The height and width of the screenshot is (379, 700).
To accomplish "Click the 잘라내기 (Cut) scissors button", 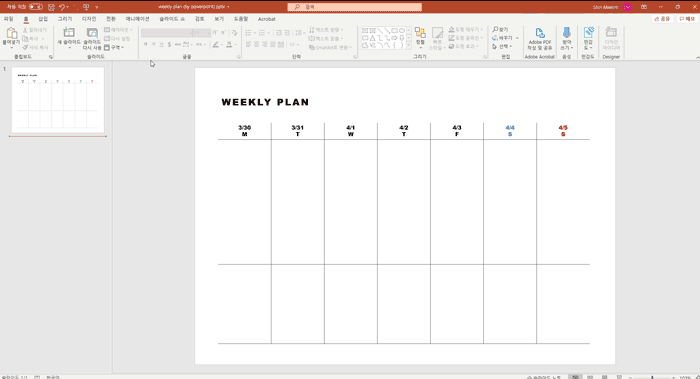I will pyautogui.click(x=35, y=30).
